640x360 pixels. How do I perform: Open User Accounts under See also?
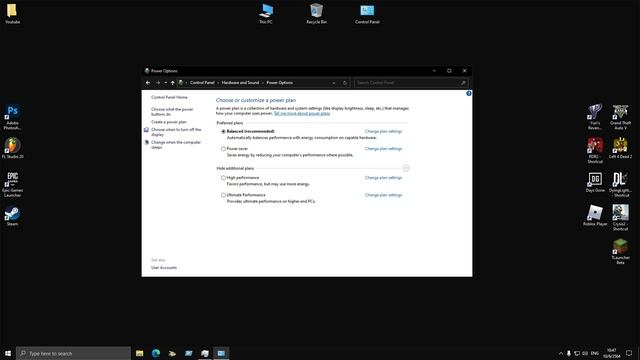coord(164,268)
